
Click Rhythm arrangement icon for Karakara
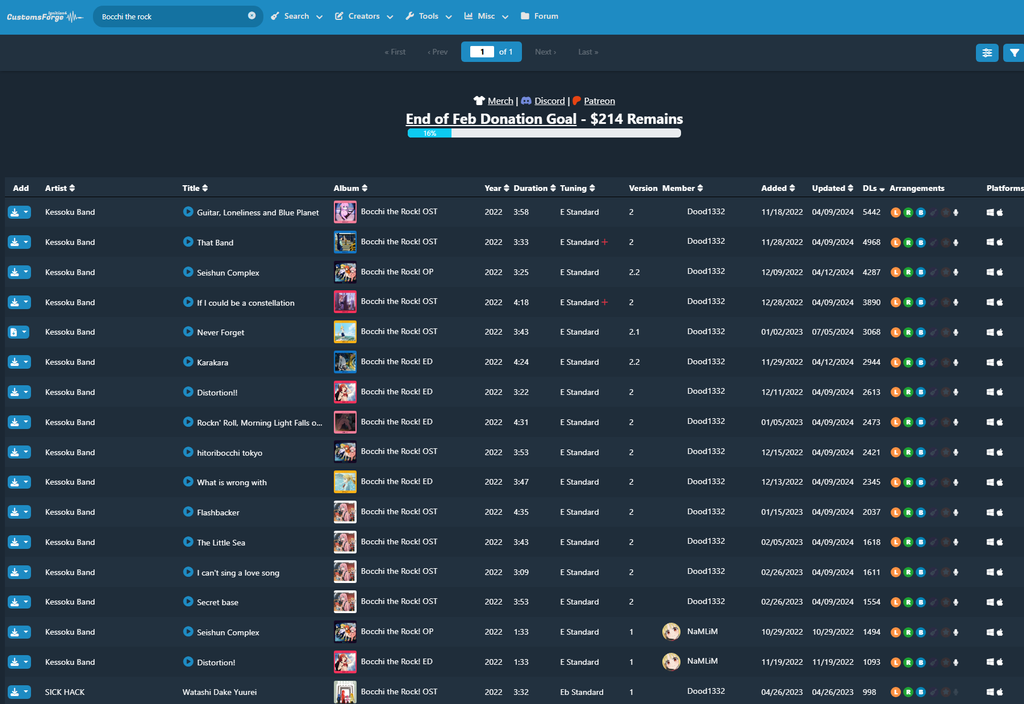(908, 362)
